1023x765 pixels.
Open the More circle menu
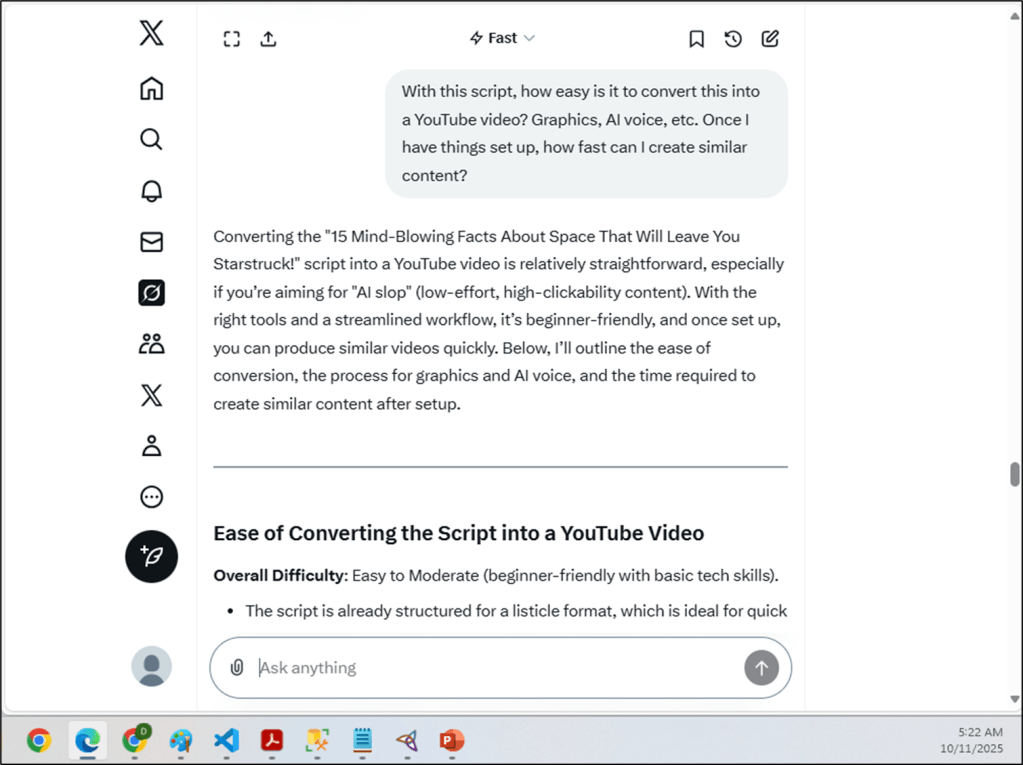click(151, 497)
